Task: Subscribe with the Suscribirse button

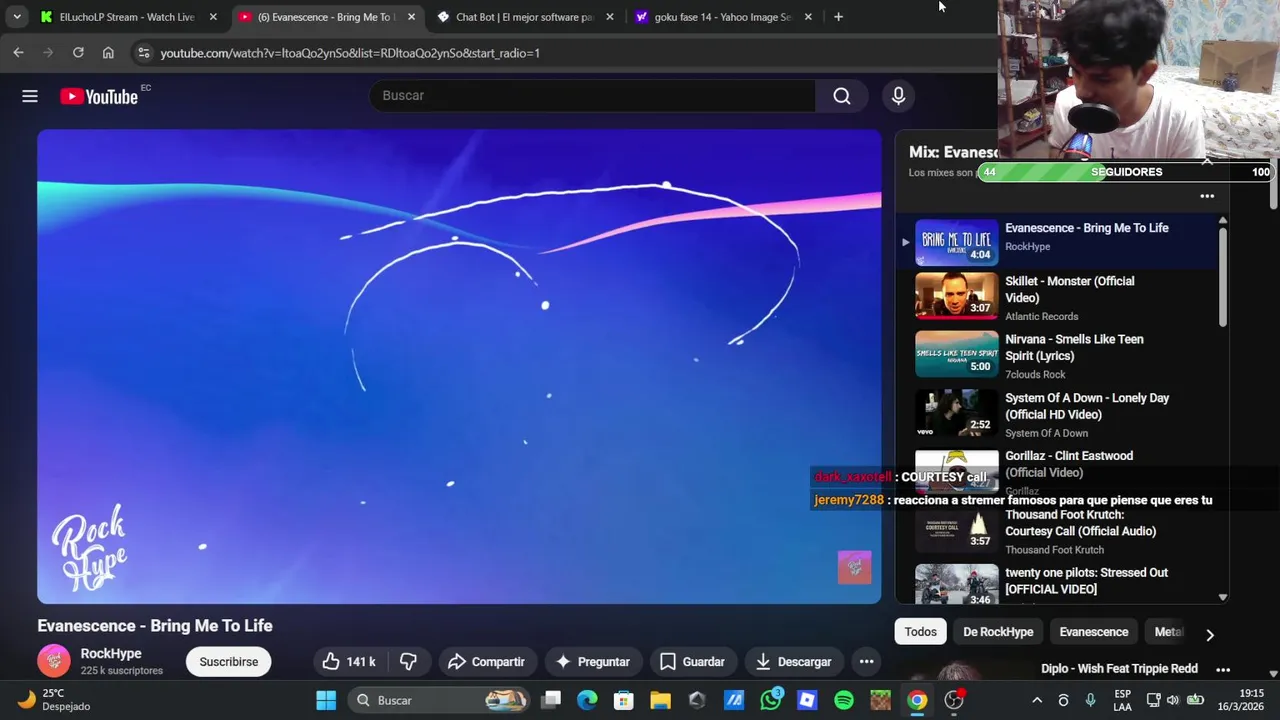Action: click(x=229, y=662)
